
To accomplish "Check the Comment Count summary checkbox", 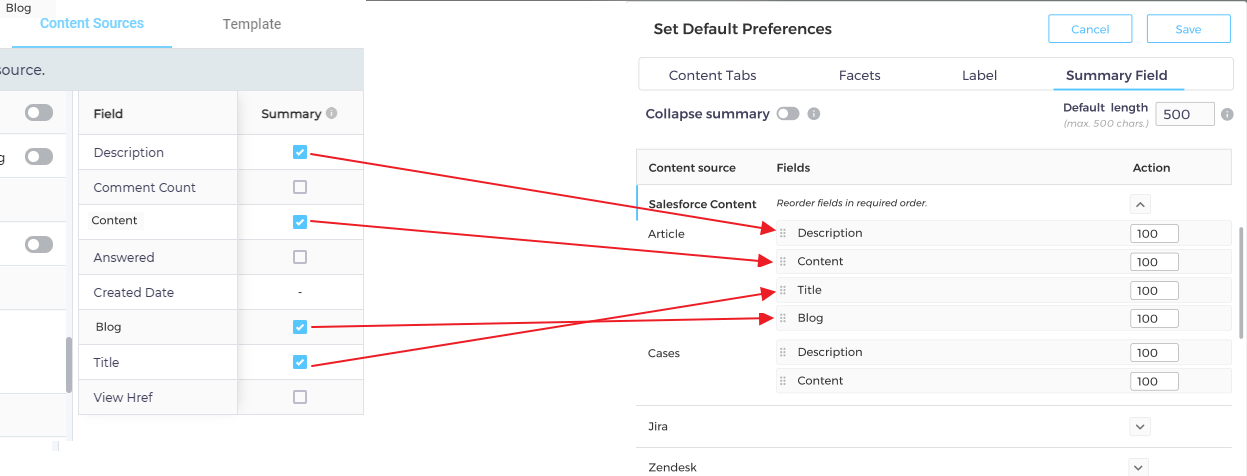I will point(300,187).
